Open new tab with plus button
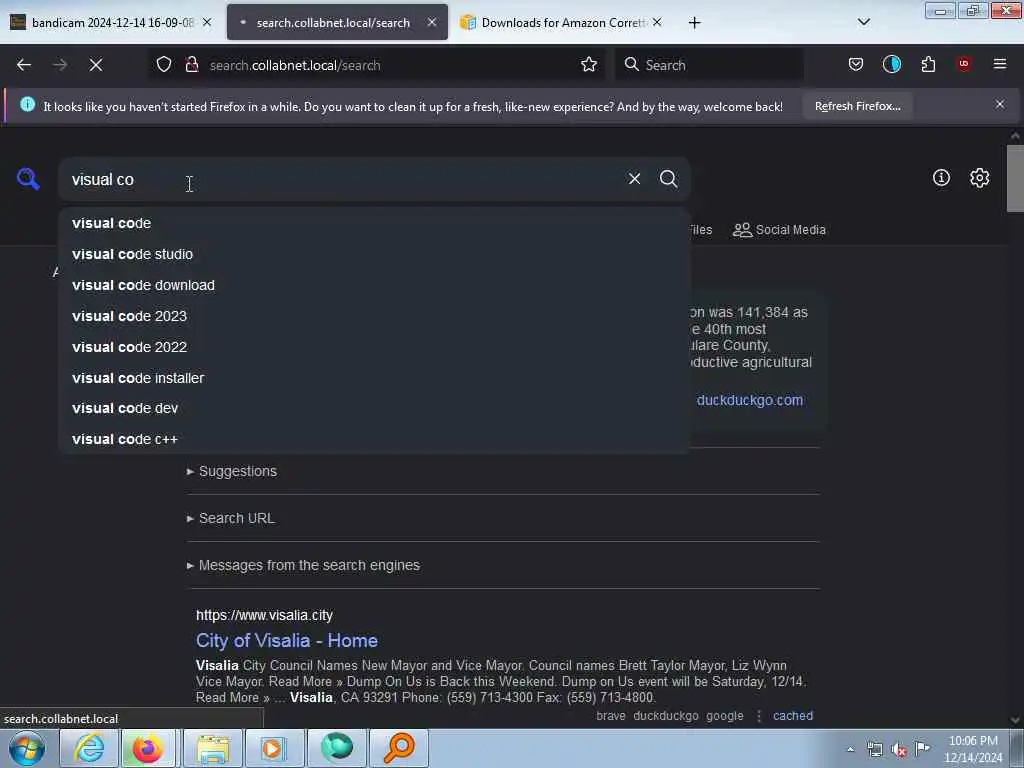1024x768 pixels. click(694, 23)
